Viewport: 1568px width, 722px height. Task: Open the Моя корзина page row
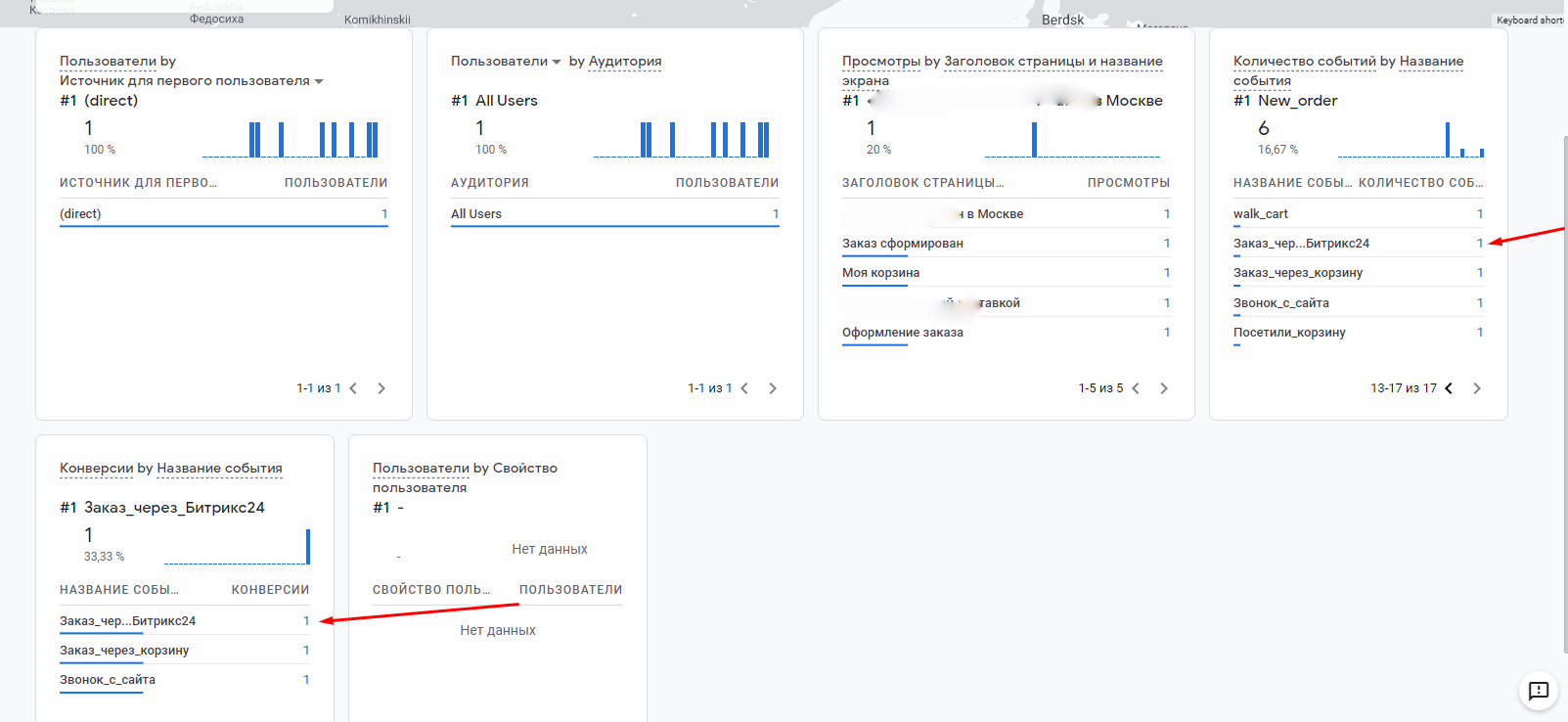pos(881,273)
